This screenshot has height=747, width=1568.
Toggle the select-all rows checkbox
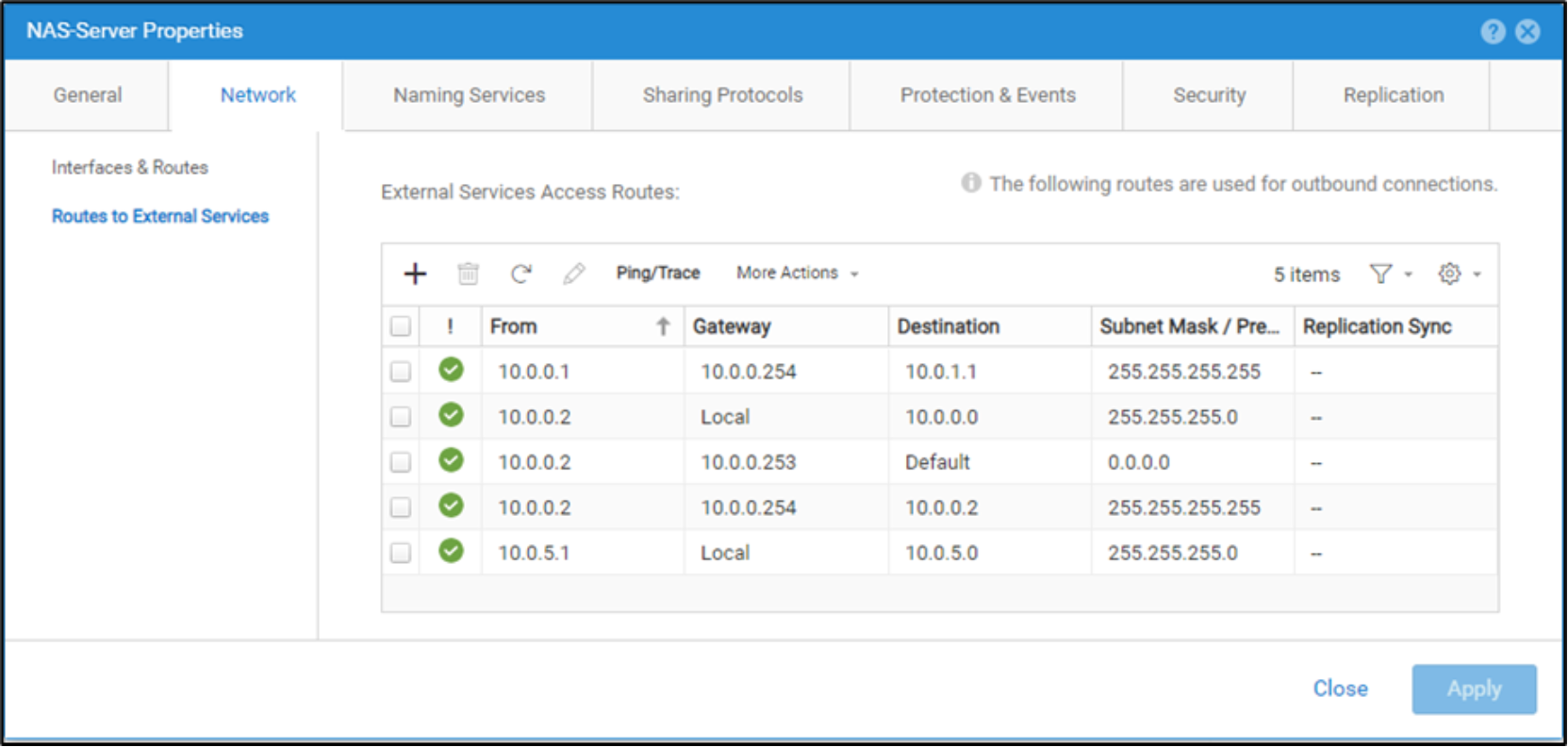click(401, 326)
